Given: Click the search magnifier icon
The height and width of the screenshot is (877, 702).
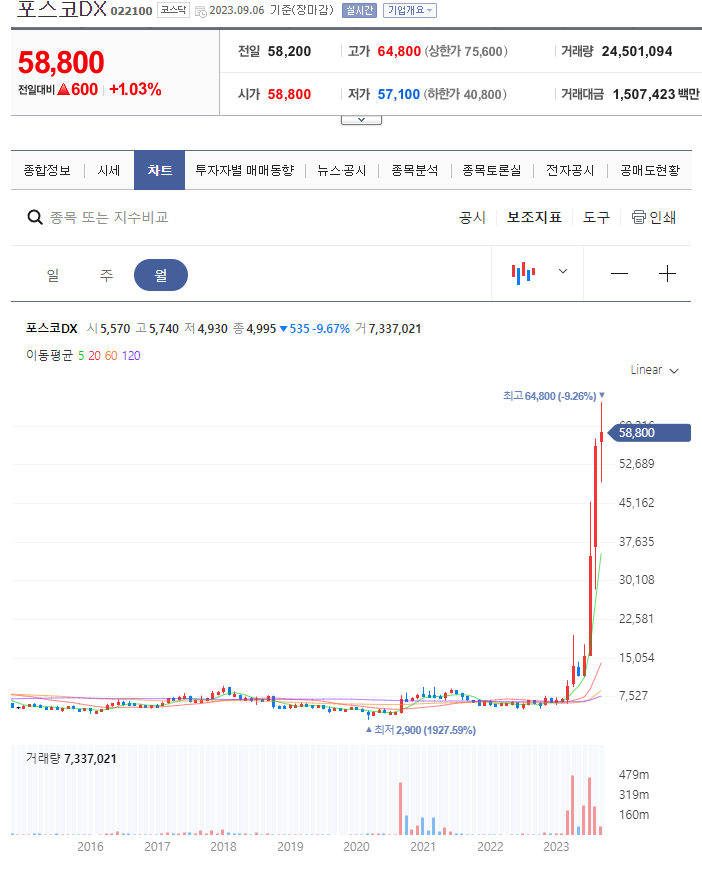Looking at the screenshot, I should click(35, 217).
